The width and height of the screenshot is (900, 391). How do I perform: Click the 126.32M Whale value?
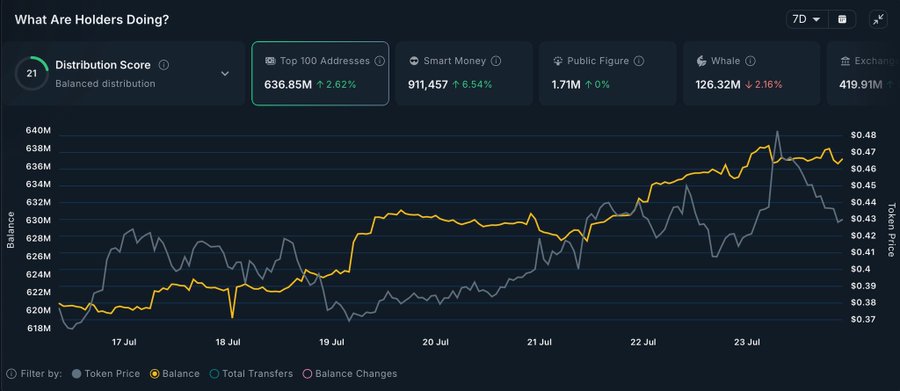coord(719,85)
